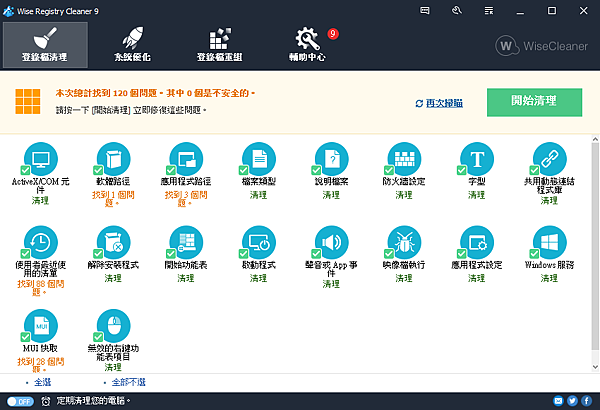The image size is (600, 410).
Task: Open the Facebook icon in status bar
Action: point(587,401)
